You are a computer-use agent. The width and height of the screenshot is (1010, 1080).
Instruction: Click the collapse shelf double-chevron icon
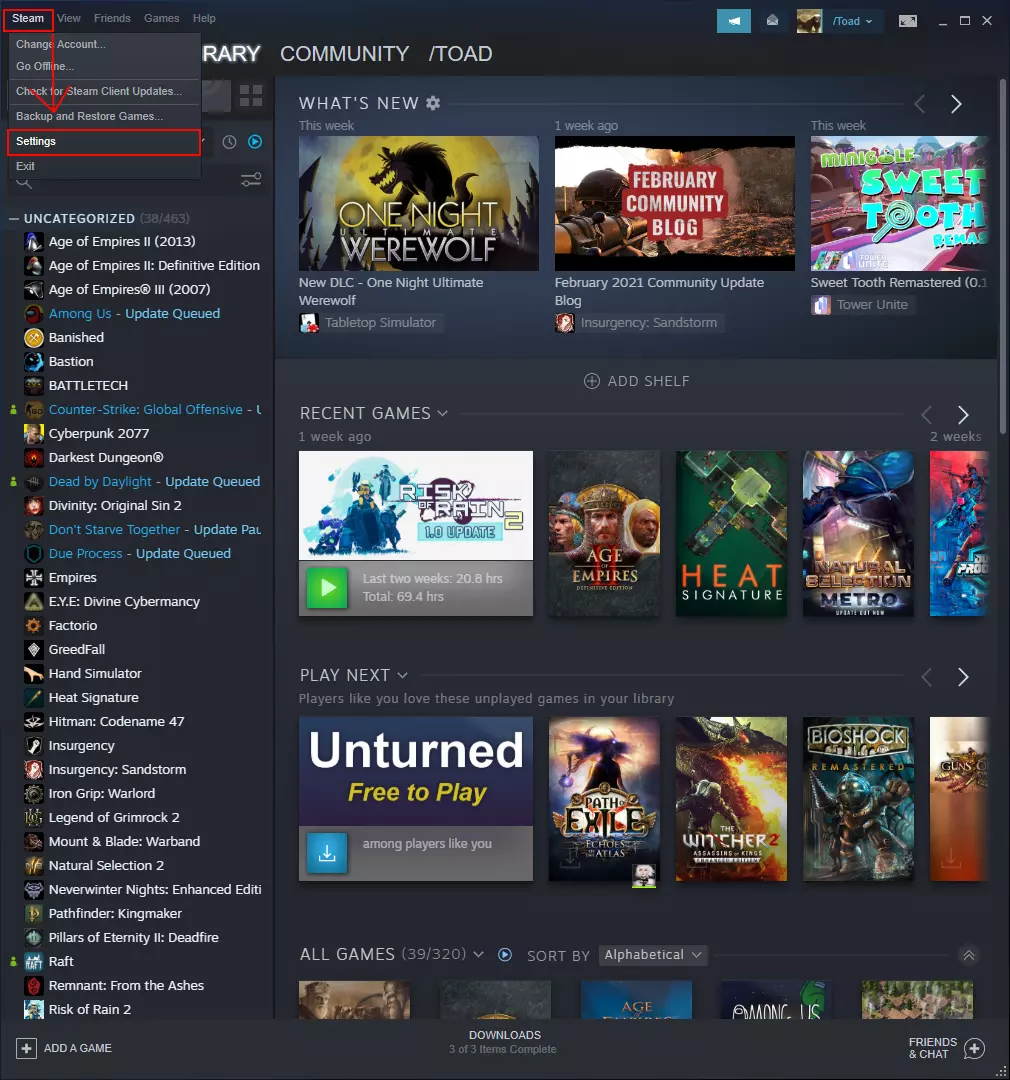pos(969,955)
